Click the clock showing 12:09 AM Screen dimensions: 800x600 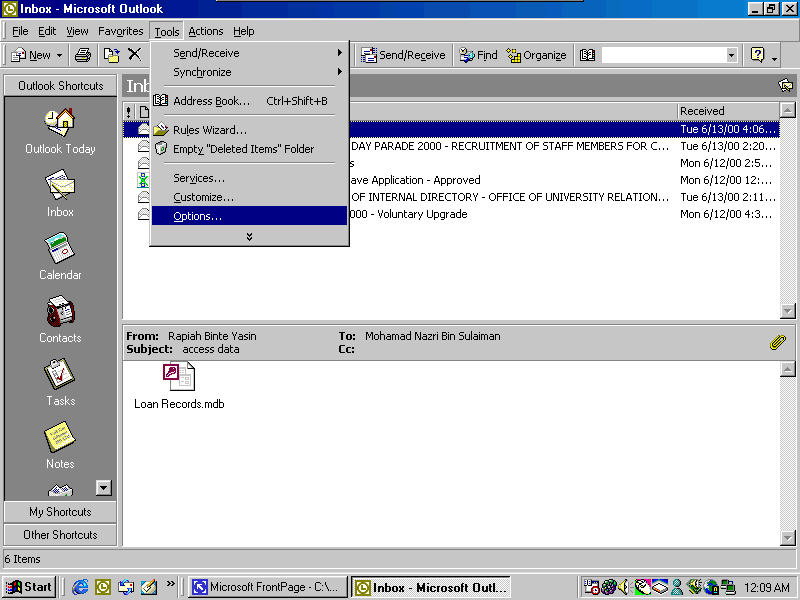coord(766,587)
